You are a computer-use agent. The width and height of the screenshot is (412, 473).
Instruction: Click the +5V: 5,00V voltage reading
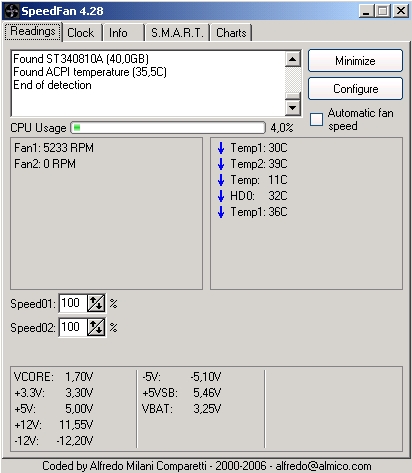53,409
